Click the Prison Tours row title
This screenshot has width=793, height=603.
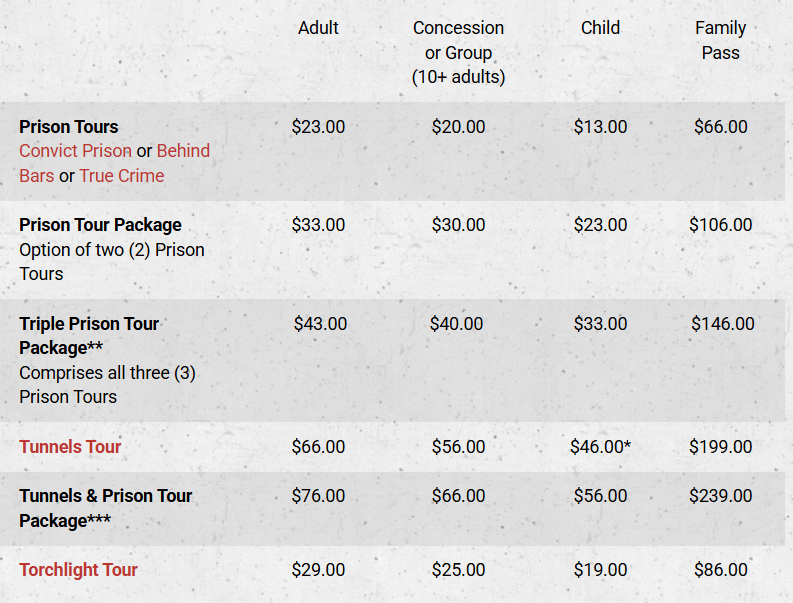pos(69,126)
